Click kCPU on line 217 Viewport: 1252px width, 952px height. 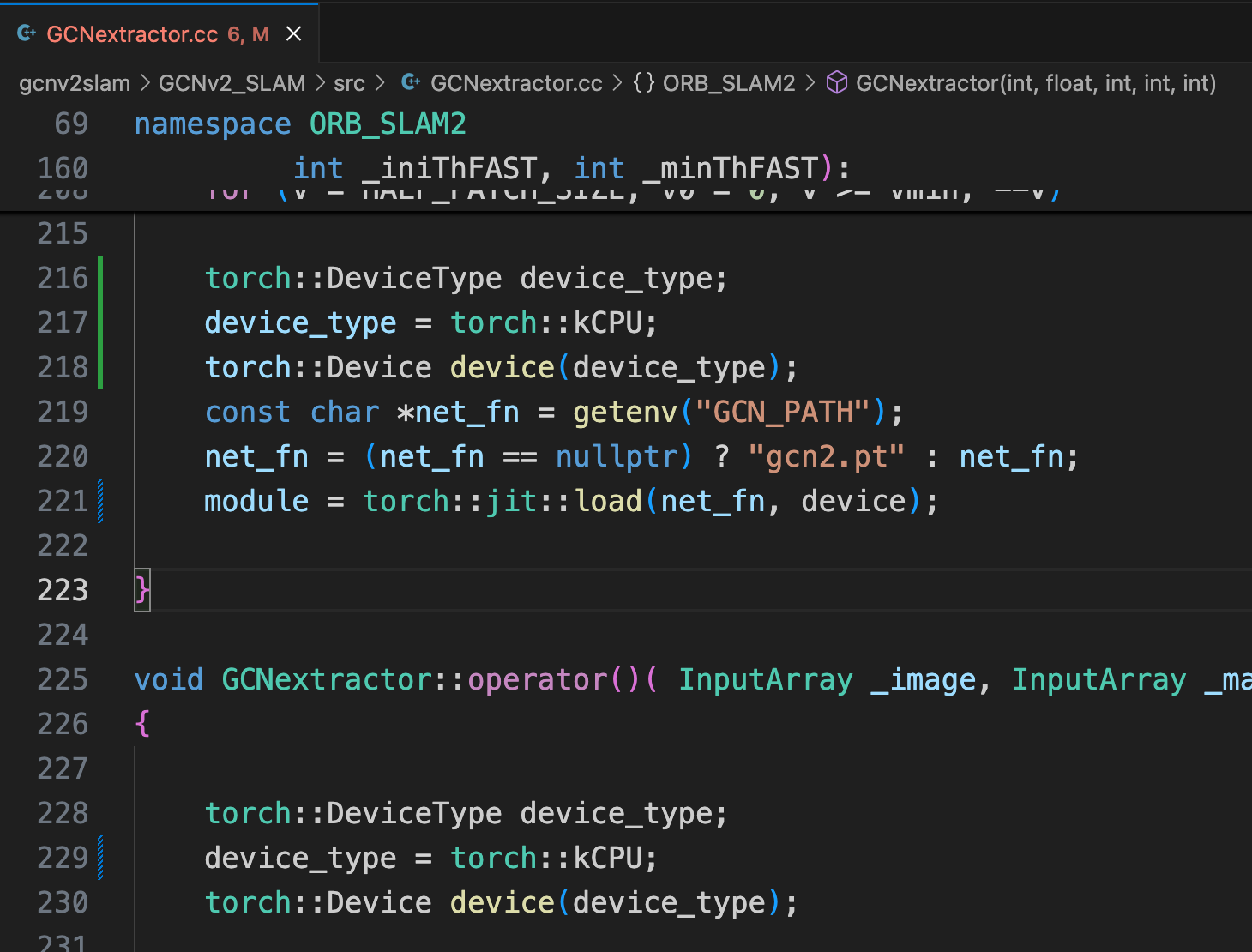608,322
